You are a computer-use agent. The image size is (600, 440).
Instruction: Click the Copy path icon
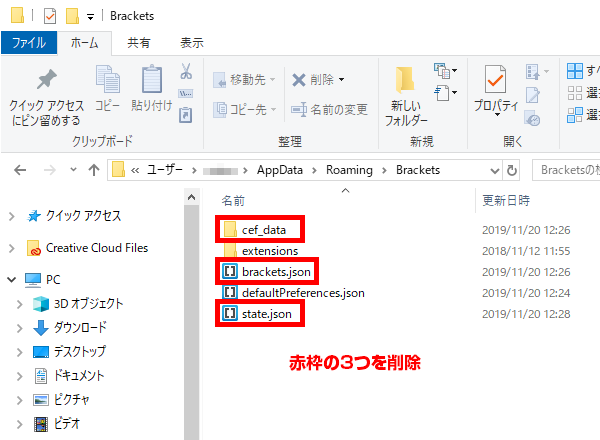pos(186,94)
